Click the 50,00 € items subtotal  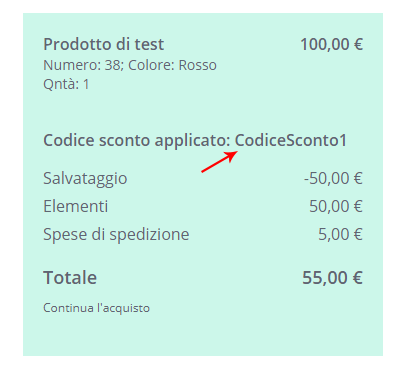336,206
